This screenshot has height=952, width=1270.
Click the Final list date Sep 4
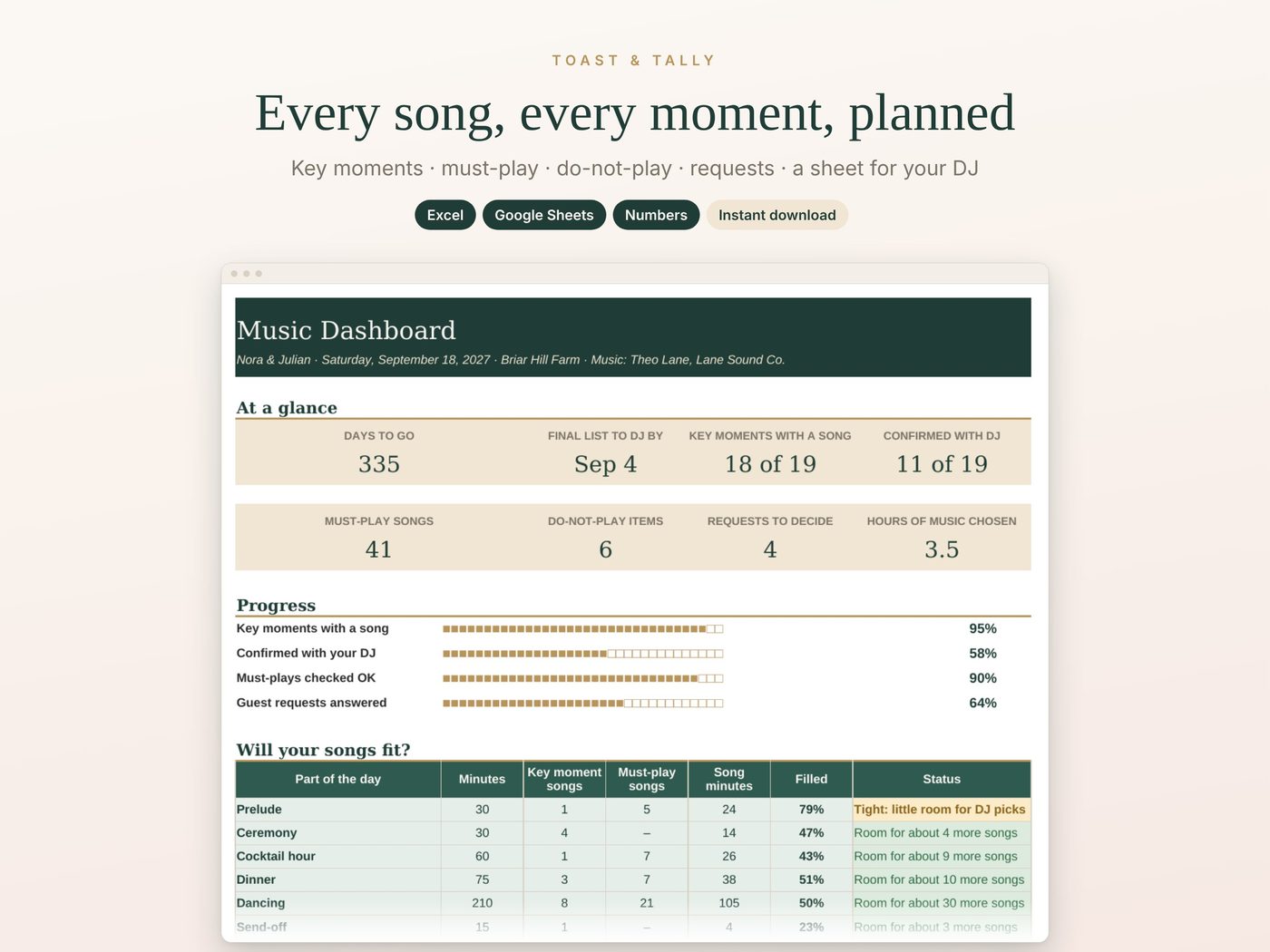[x=605, y=464]
